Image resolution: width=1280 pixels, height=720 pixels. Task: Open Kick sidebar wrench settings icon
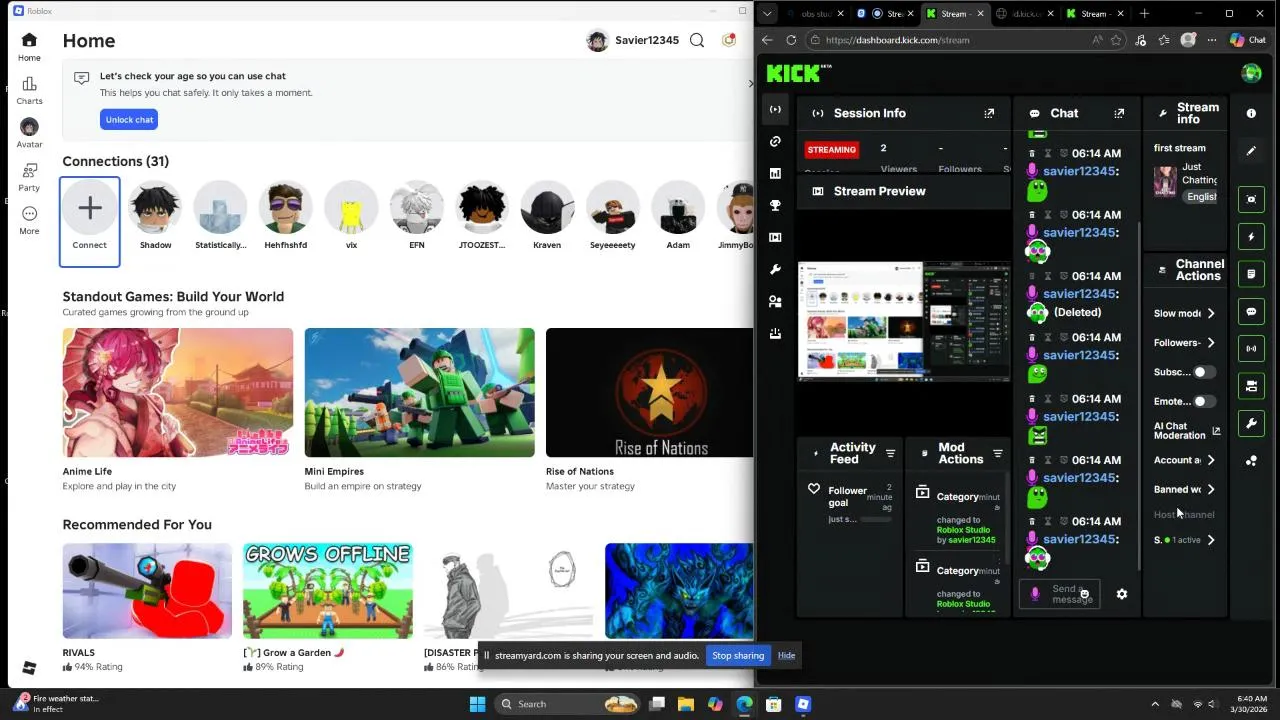tap(775, 269)
